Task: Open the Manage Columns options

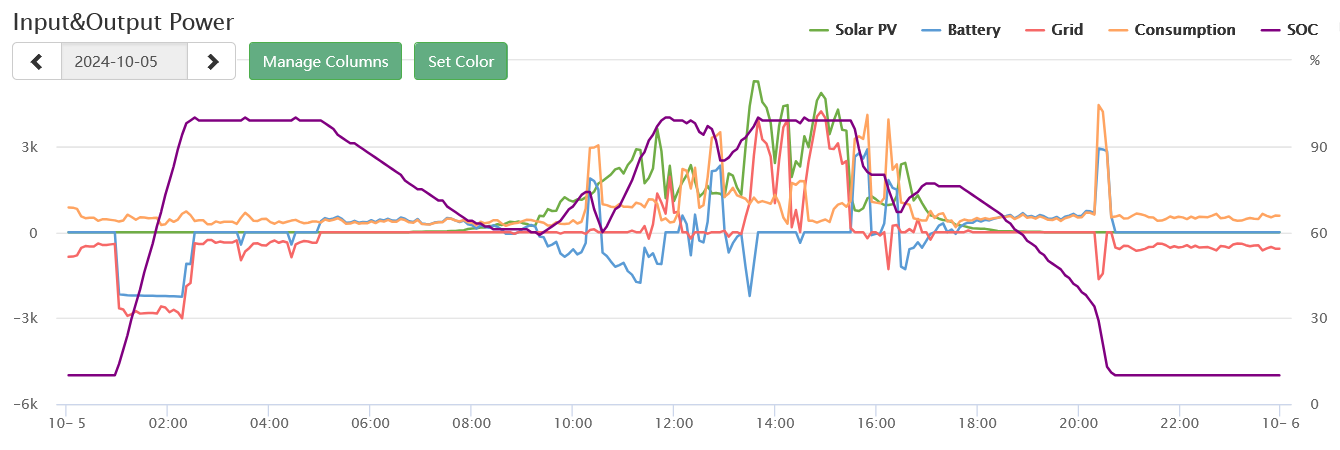Action: pyautogui.click(x=325, y=61)
